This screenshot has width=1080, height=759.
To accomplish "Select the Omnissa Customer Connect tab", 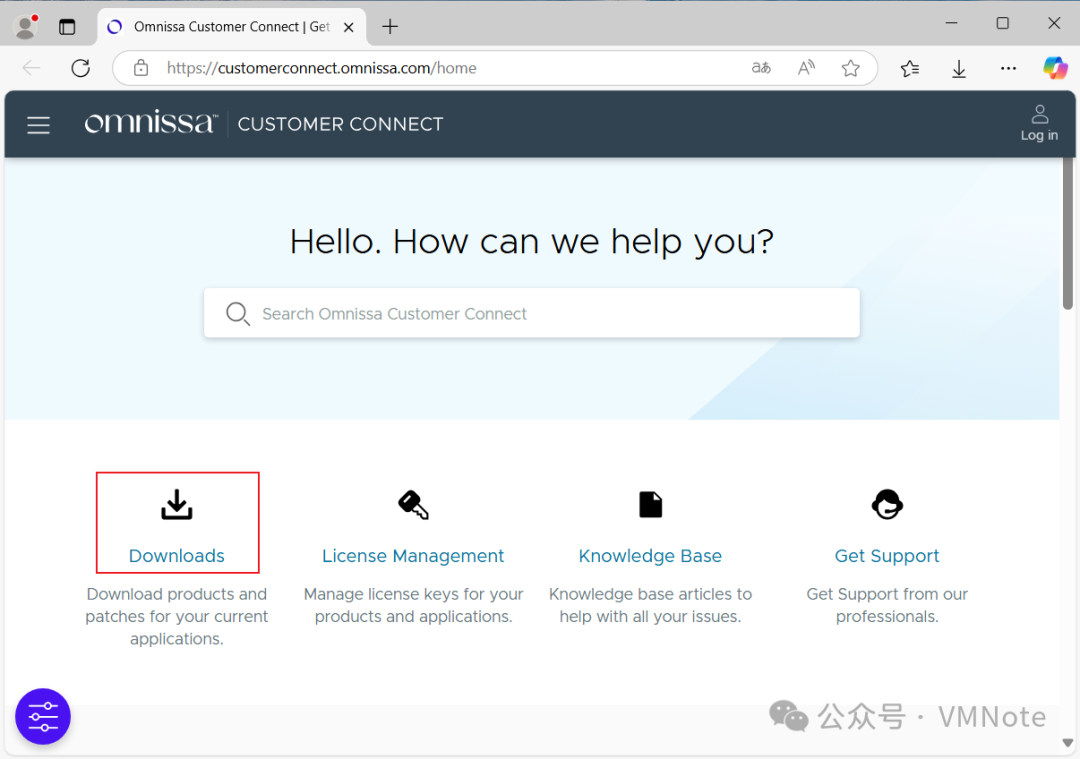I will [x=231, y=27].
